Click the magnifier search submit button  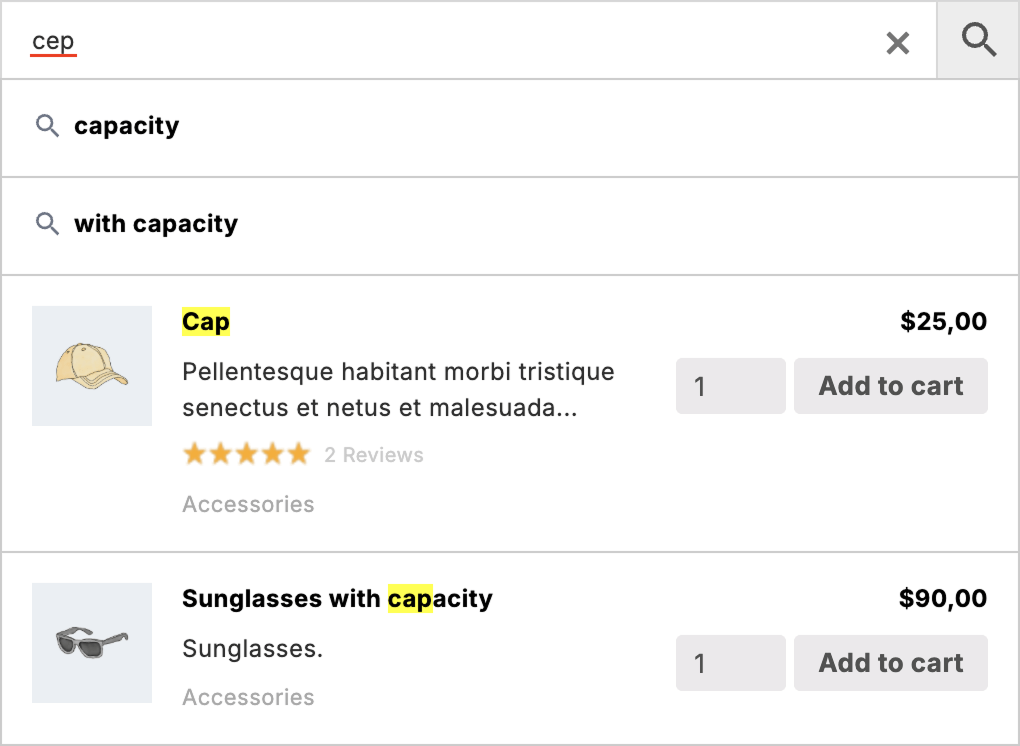(978, 41)
